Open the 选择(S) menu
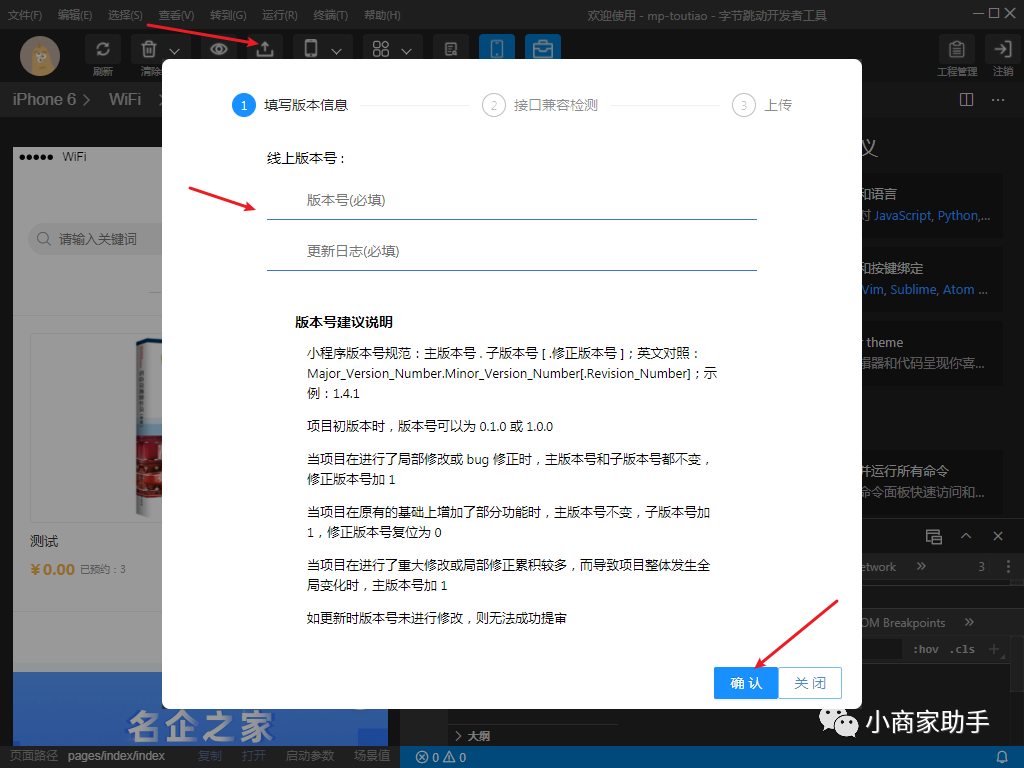Image resolution: width=1024 pixels, height=768 pixels. pyautogui.click(x=125, y=15)
